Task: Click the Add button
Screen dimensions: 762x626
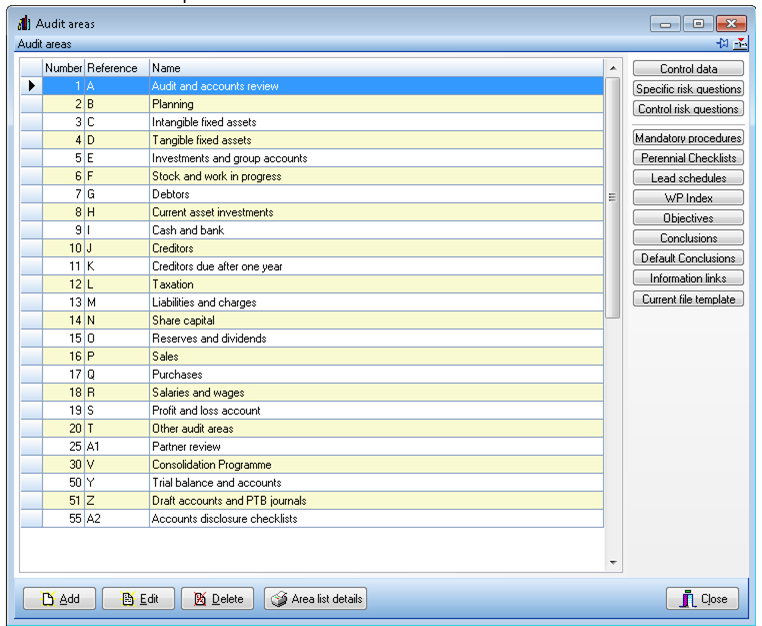Action: coord(59,598)
